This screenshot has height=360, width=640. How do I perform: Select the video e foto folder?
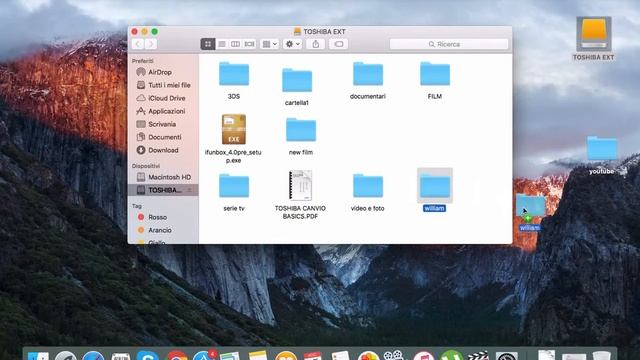pyautogui.click(x=368, y=186)
